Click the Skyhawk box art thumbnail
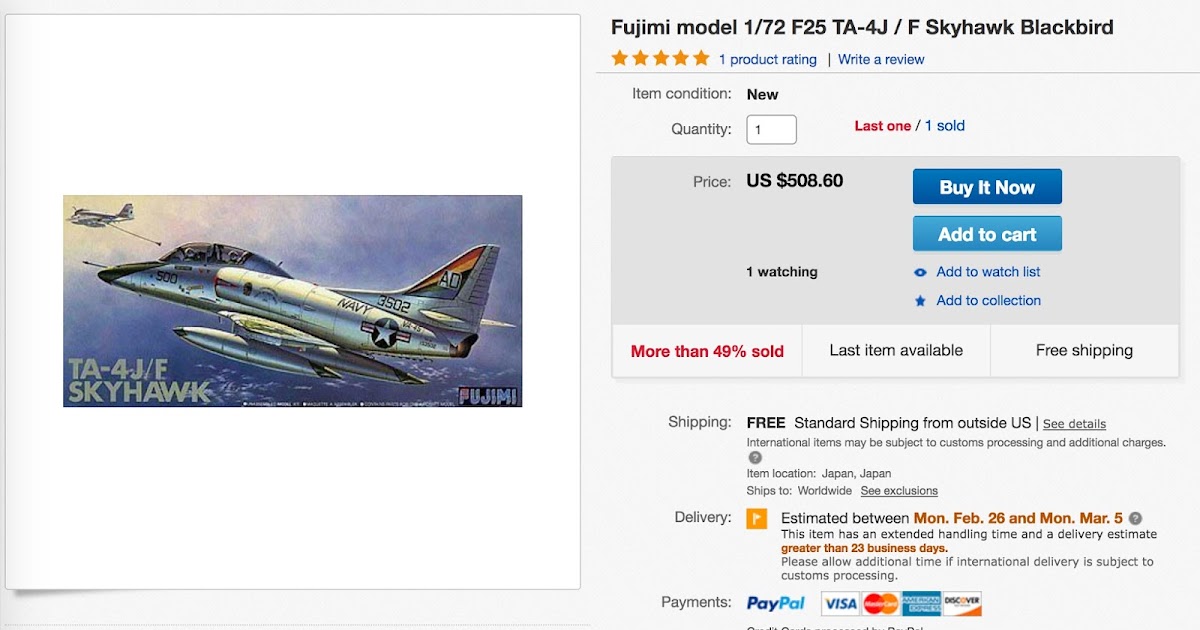This screenshot has height=630, width=1200. pyautogui.click(x=291, y=301)
